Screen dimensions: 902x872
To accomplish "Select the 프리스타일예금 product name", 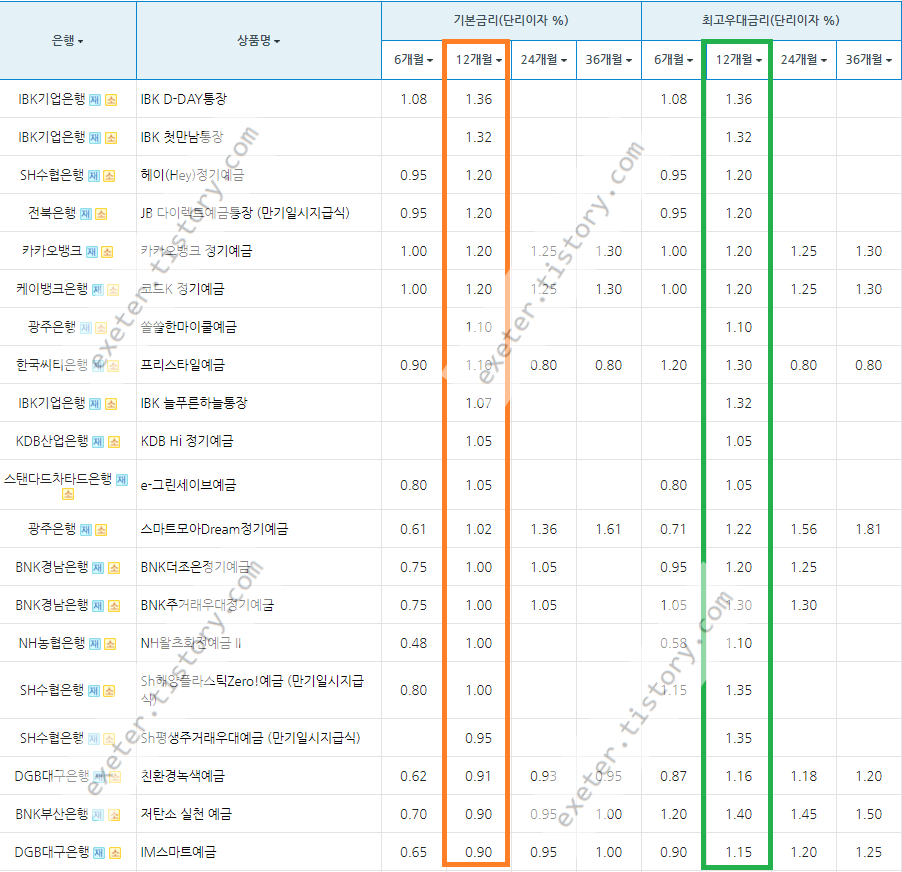I will [183, 365].
